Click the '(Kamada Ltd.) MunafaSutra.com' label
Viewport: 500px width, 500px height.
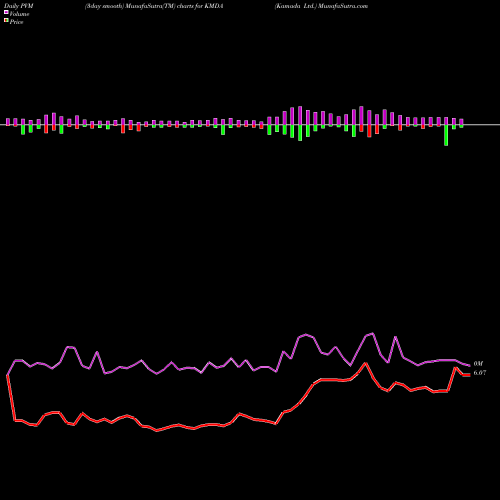click(x=321, y=6)
